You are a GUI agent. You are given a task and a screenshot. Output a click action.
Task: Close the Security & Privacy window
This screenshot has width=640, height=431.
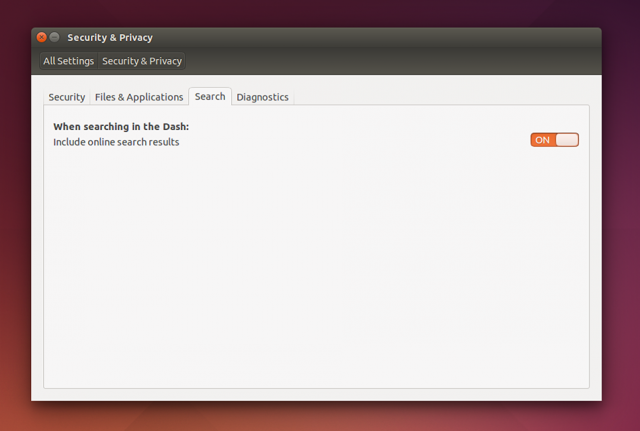click(42, 38)
